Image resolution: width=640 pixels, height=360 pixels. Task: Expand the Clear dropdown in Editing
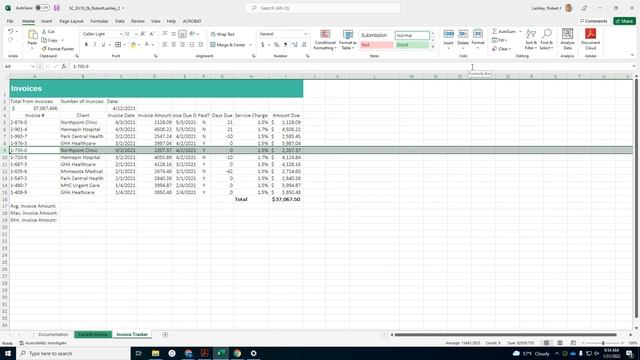510,49
